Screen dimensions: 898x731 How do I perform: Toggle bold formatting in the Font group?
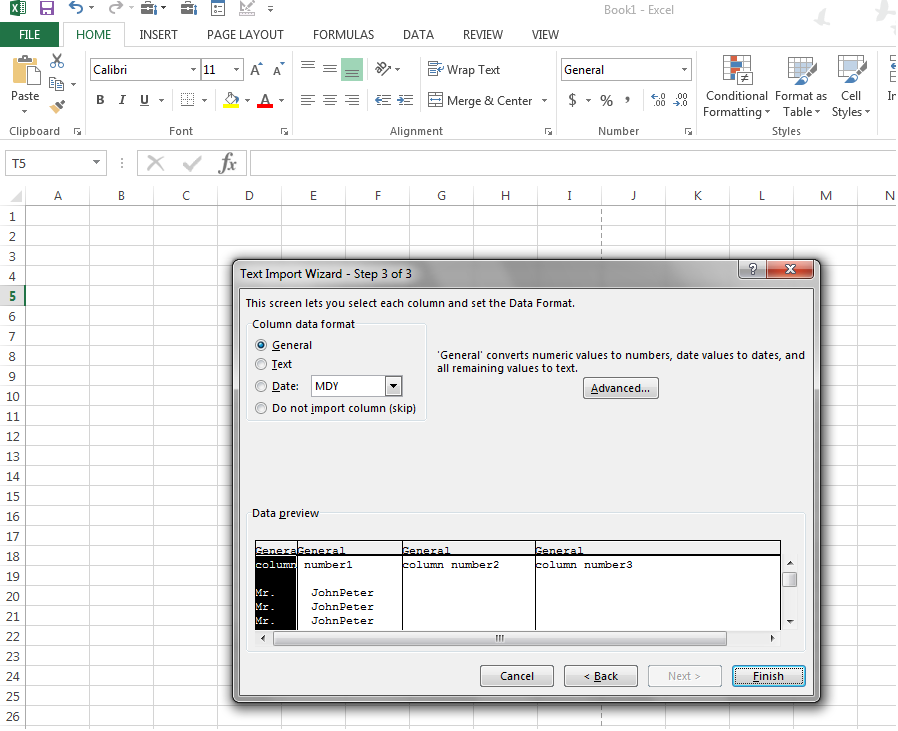click(99, 100)
